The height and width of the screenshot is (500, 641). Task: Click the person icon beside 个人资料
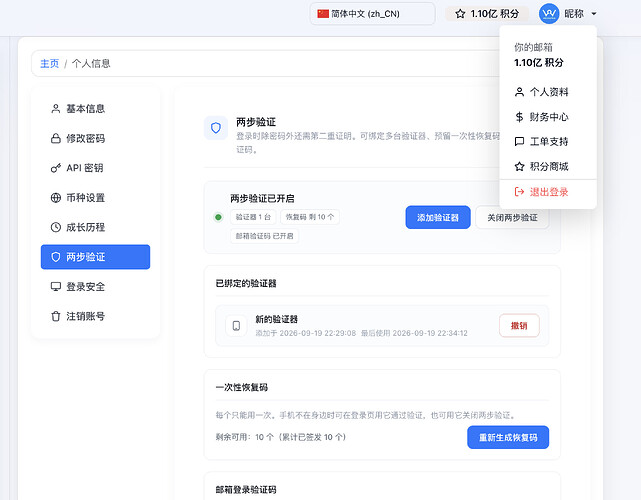click(x=519, y=92)
